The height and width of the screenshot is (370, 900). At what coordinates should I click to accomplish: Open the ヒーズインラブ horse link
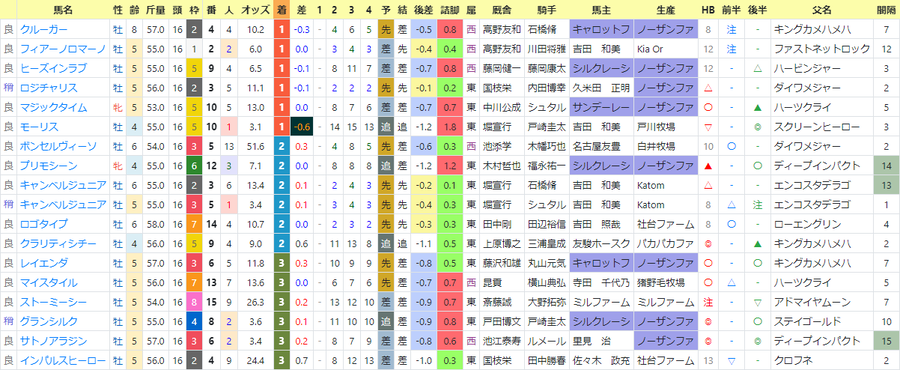click(53, 68)
